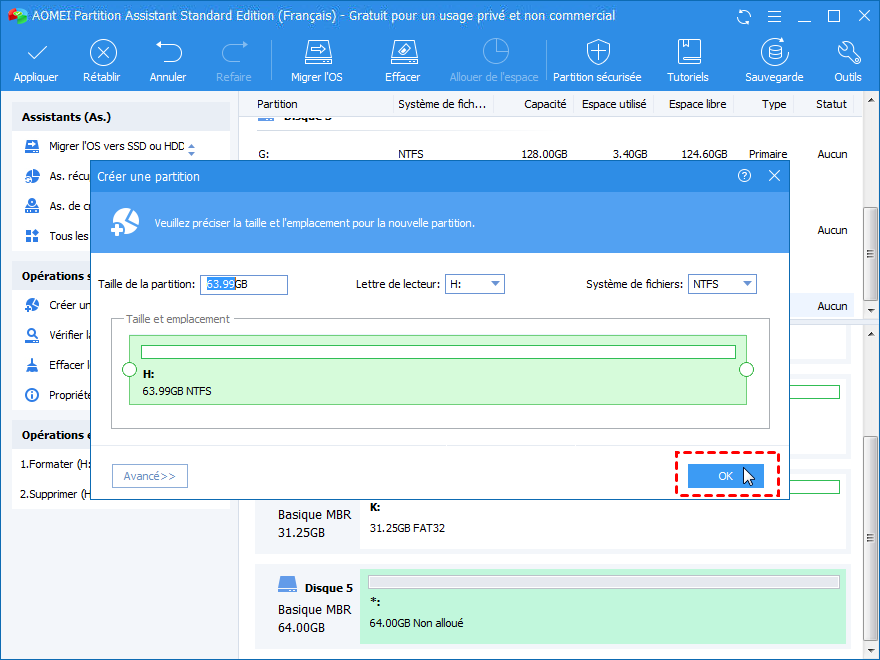
Task: Click the Capacité column header
Action: (x=545, y=104)
